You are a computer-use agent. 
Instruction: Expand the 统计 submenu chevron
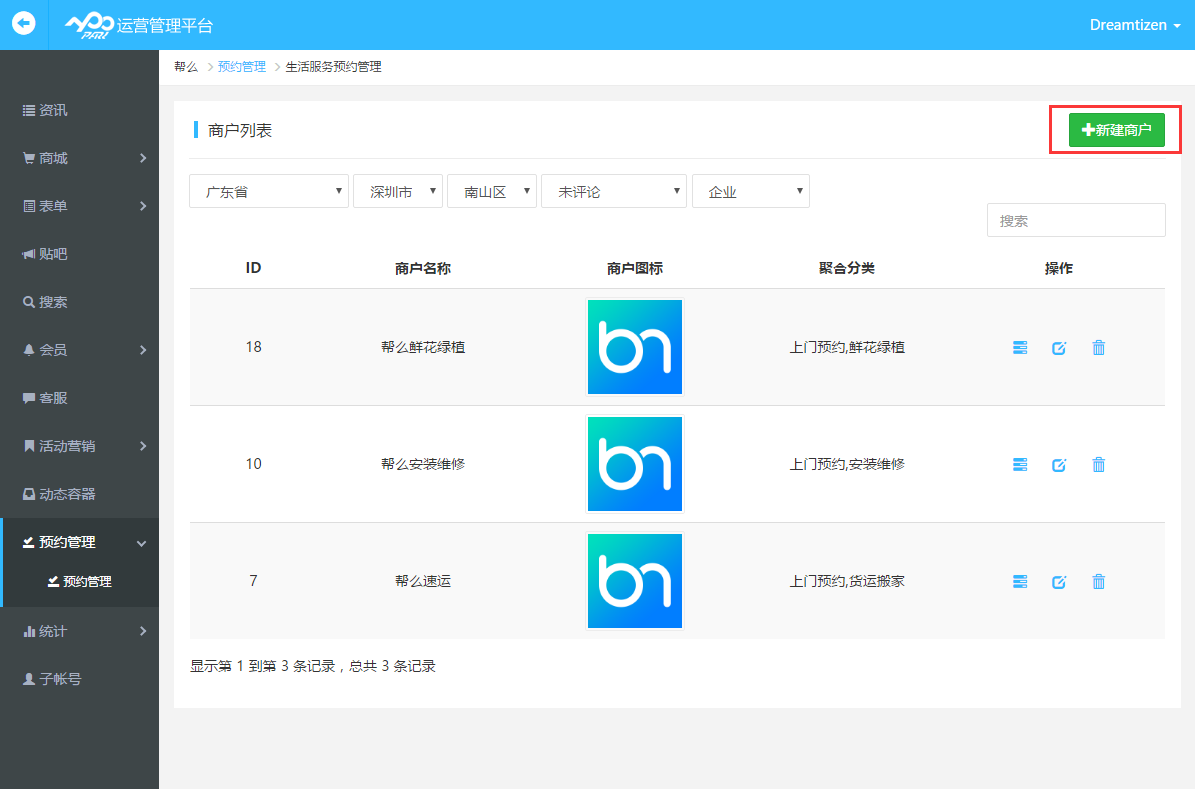pyautogui.click(x=143, y=632)
